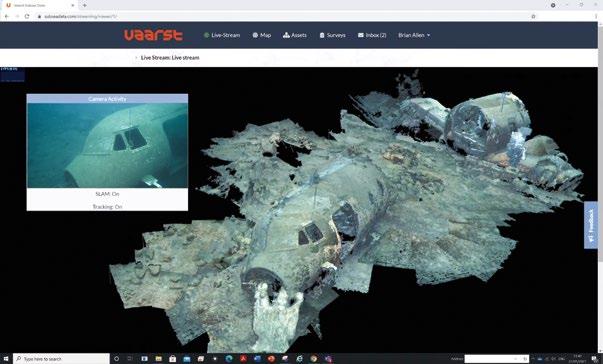Click the Inbox envelope icon
603x364 pixels.
click(x=361, y=35)
